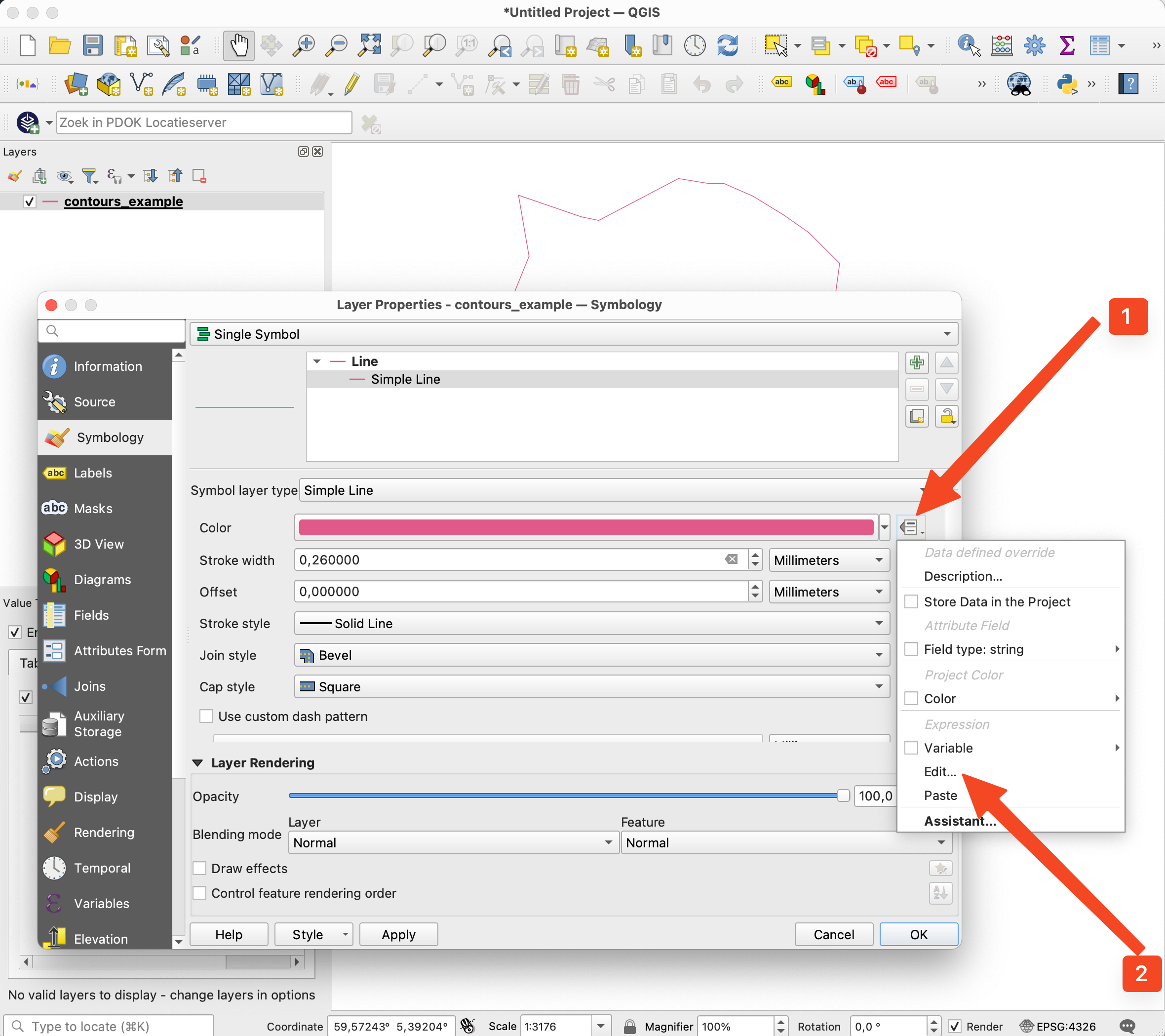Image resolution: width=1165 pixels, height=1036 pixels.
Task: Choose Edit... in override menu
Action: 940,772
